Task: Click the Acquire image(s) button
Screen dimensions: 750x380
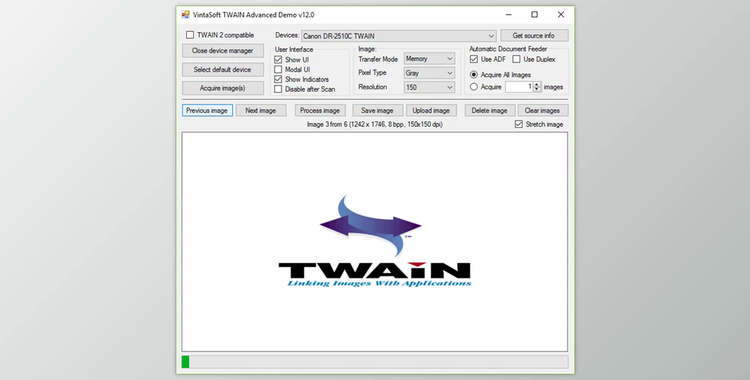Action: pos(222,88)
